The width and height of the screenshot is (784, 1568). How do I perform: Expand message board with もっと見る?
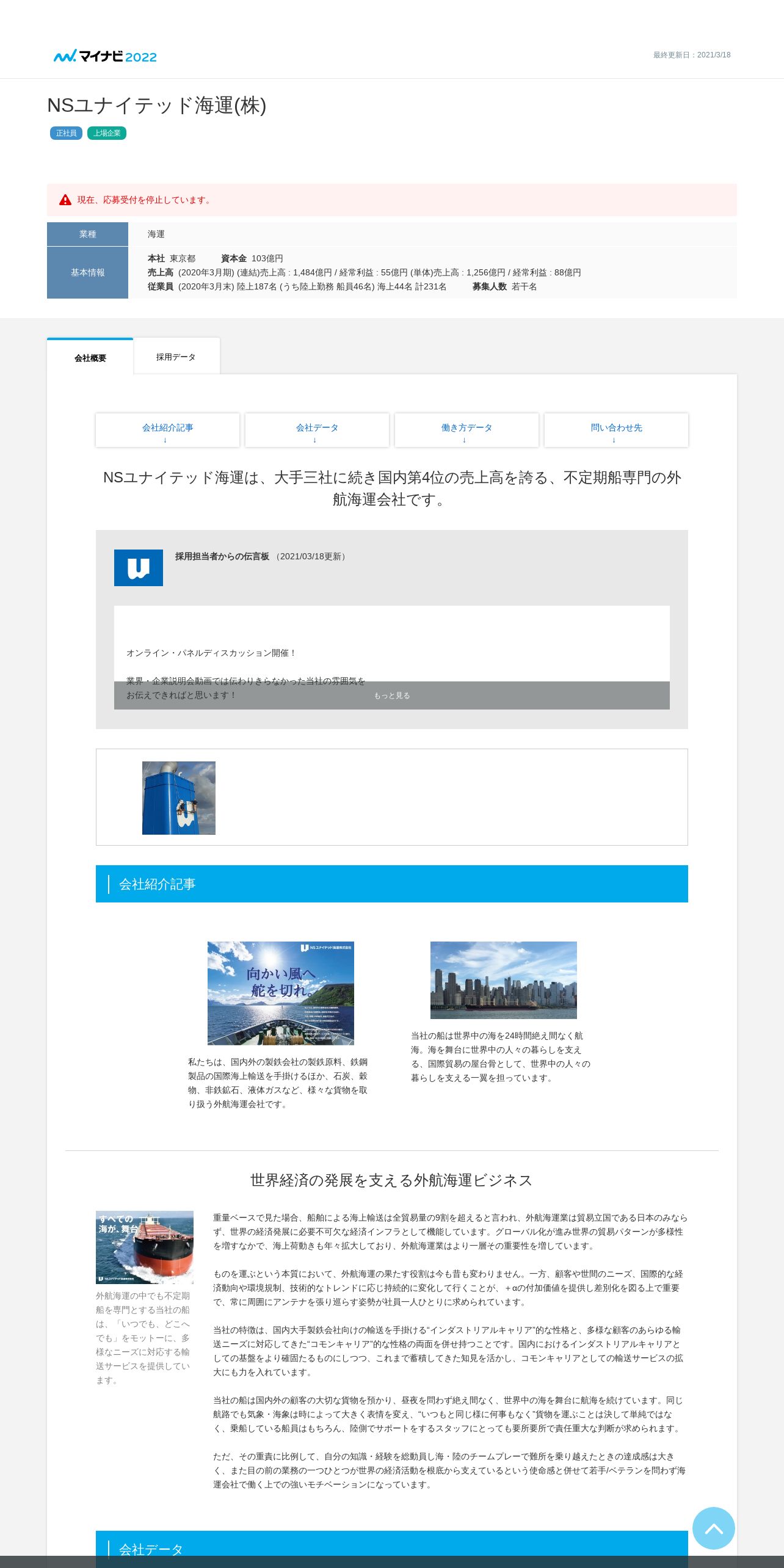[392, 695]
